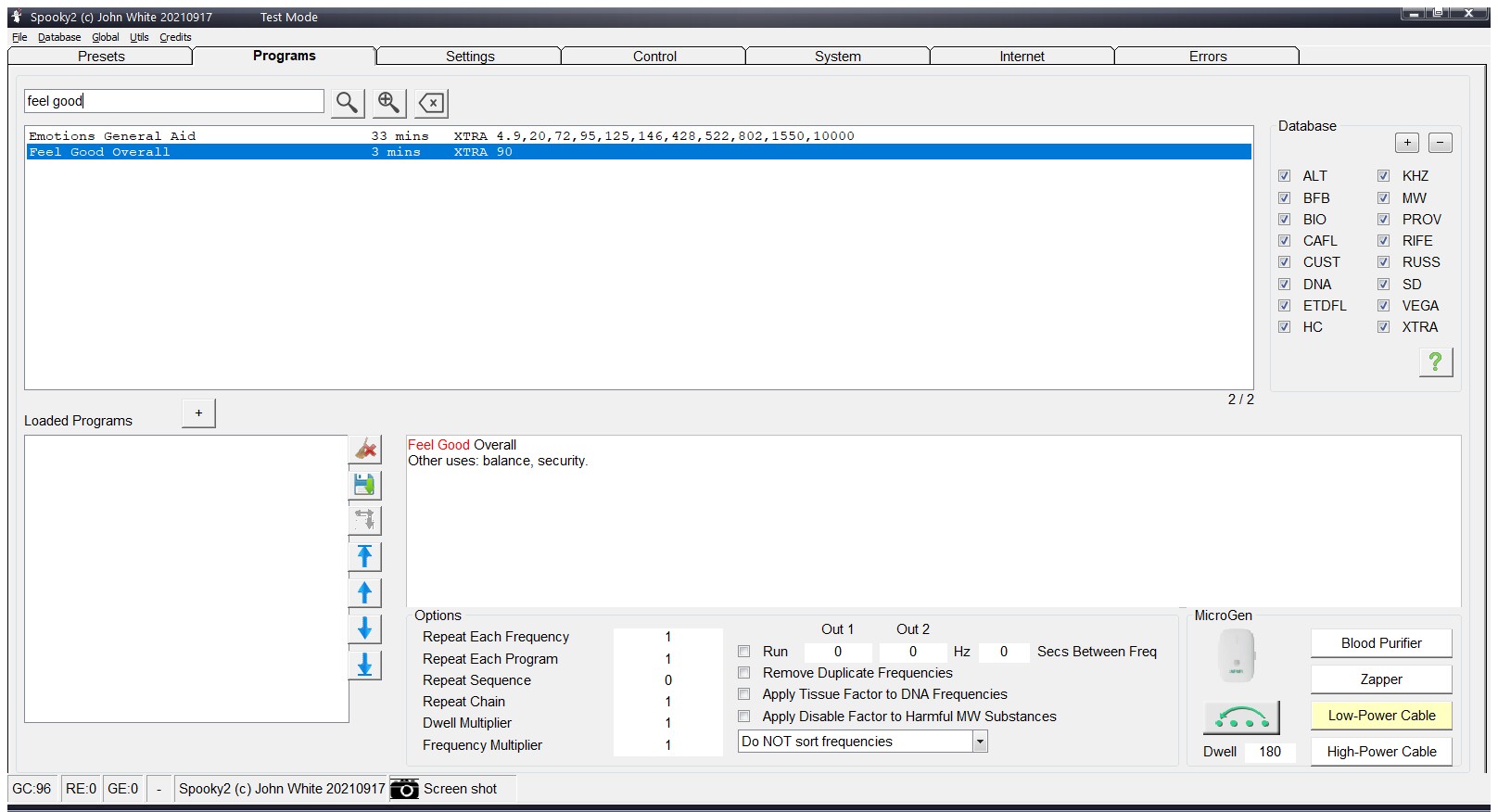
Task: Click the green arc dwell calculator button
Action: coord(1241,717)
